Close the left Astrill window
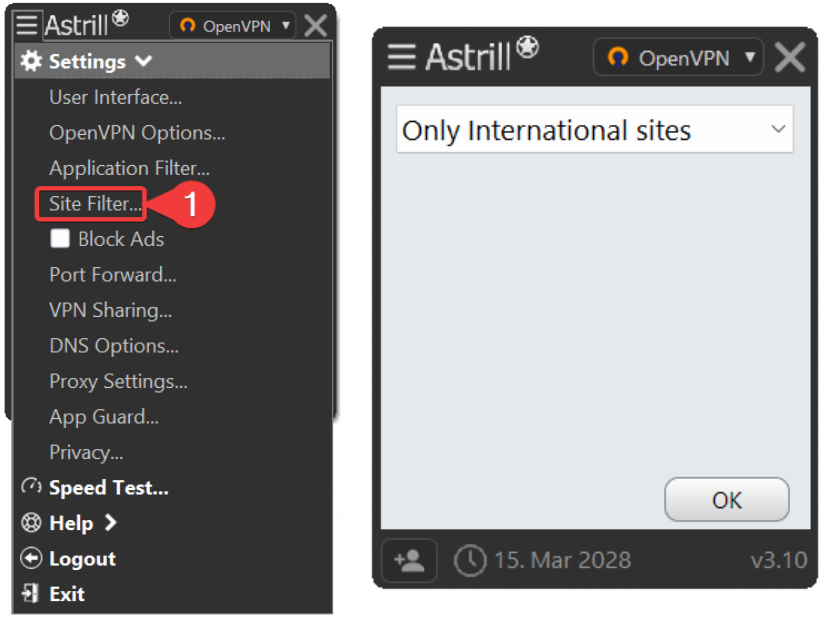This screenshot has height=619, width=826. tap(316, 25)
